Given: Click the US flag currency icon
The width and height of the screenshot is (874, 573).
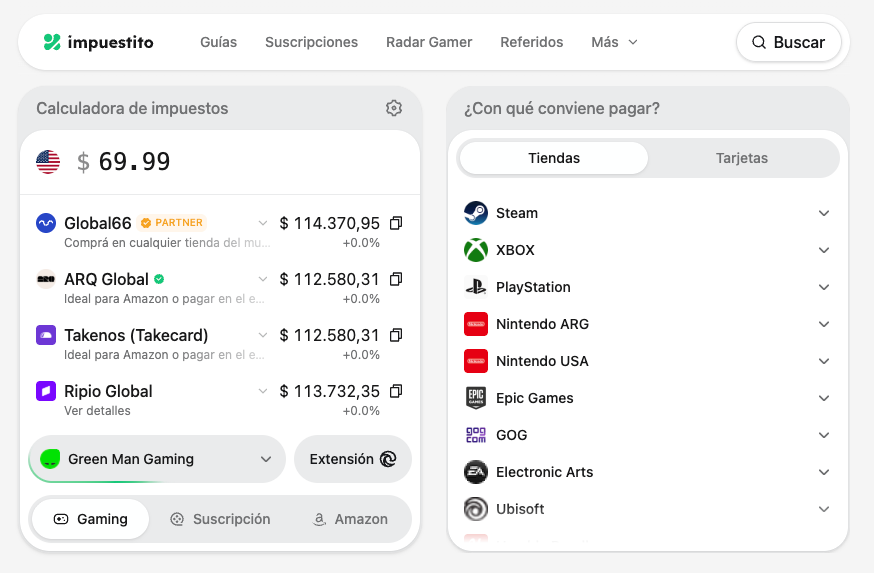Looking at the screenshot, I should [48, 162].
